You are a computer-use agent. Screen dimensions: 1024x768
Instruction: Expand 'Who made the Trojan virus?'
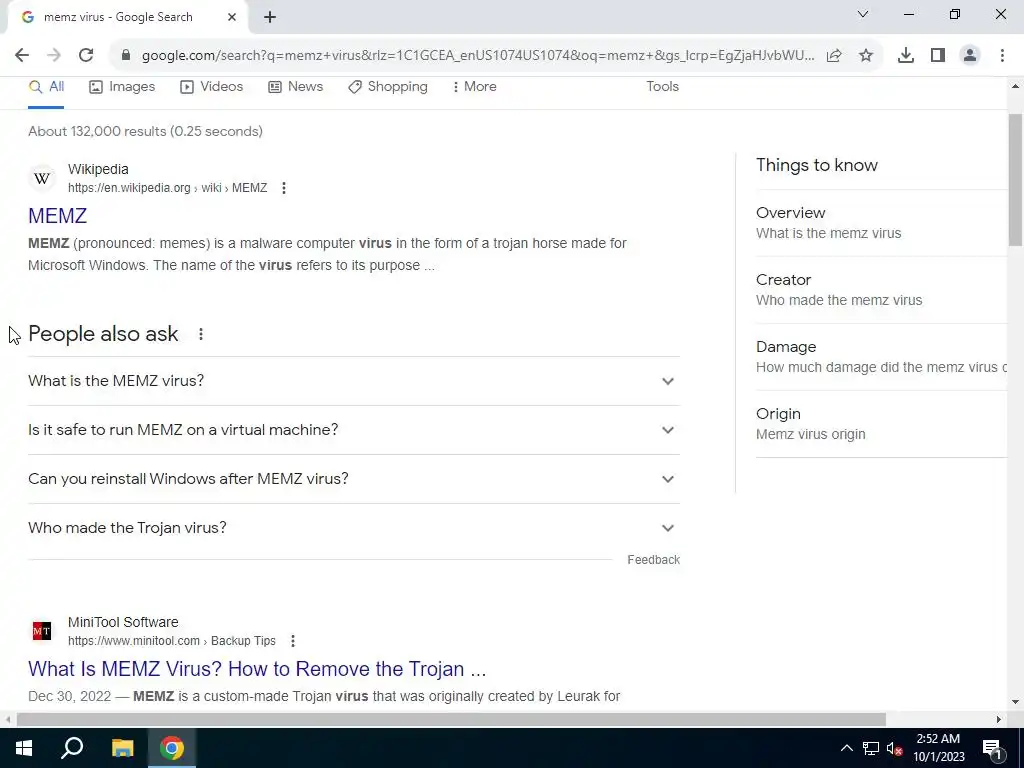353,528
